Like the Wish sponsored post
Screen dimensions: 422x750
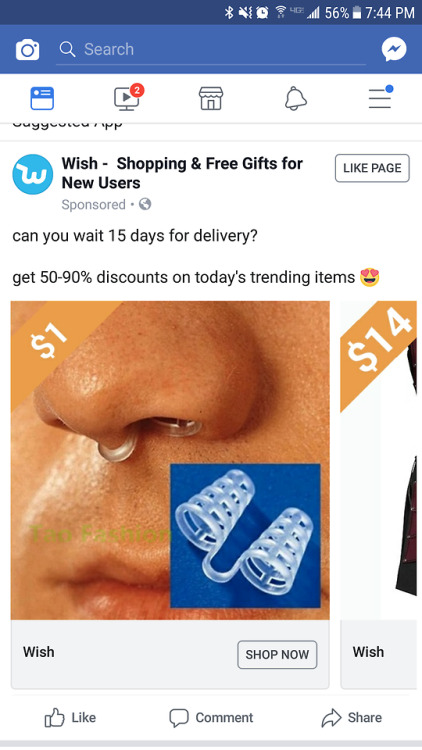[70, 717]
